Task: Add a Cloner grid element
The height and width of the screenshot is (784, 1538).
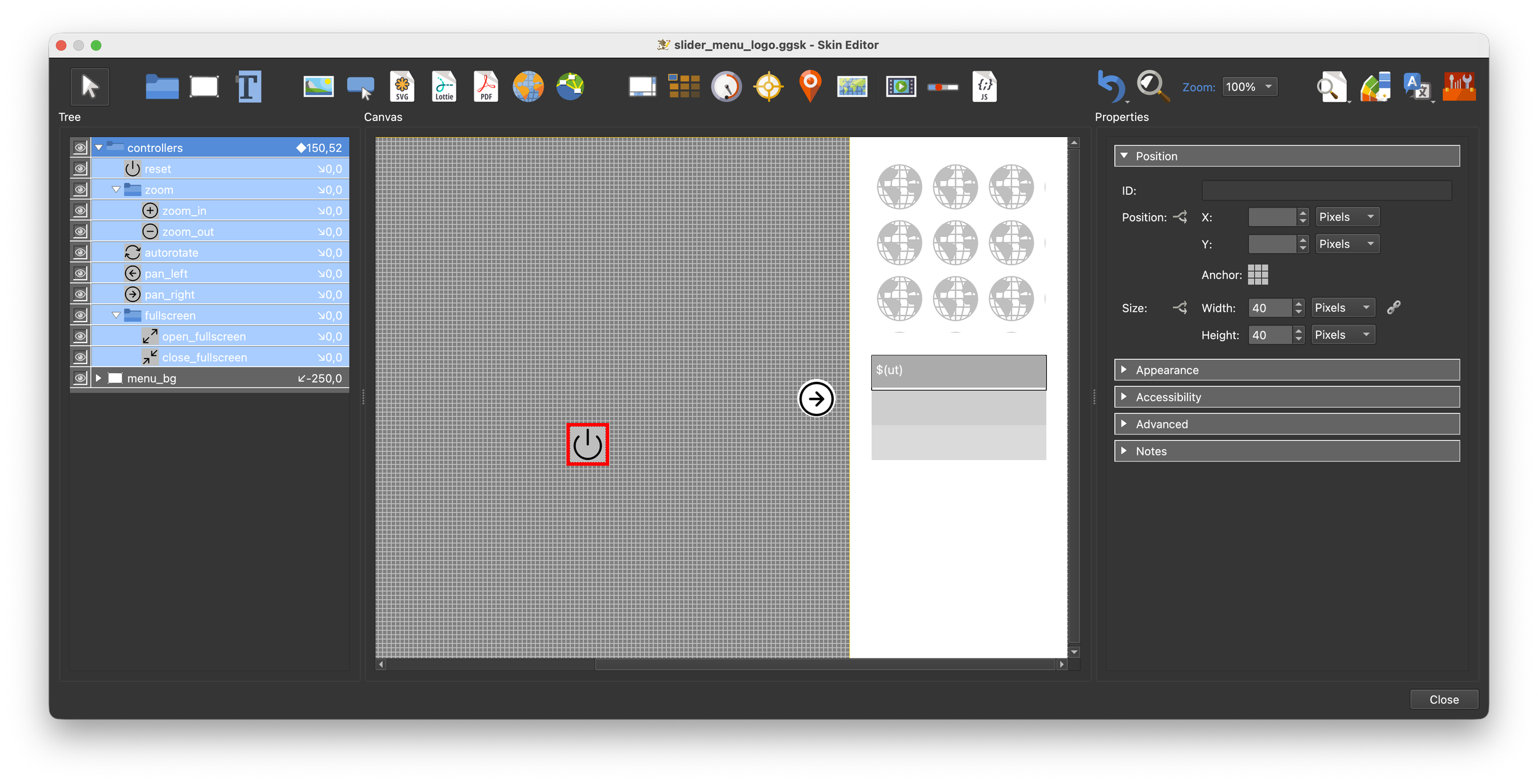Action: click(x=684, y=87)
